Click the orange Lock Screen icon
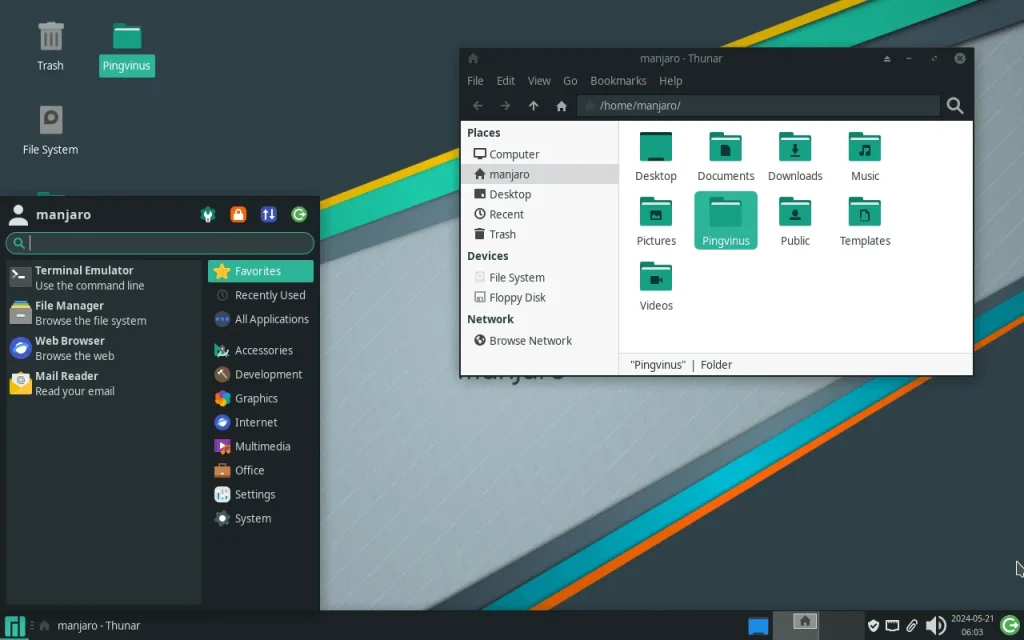 238,214
